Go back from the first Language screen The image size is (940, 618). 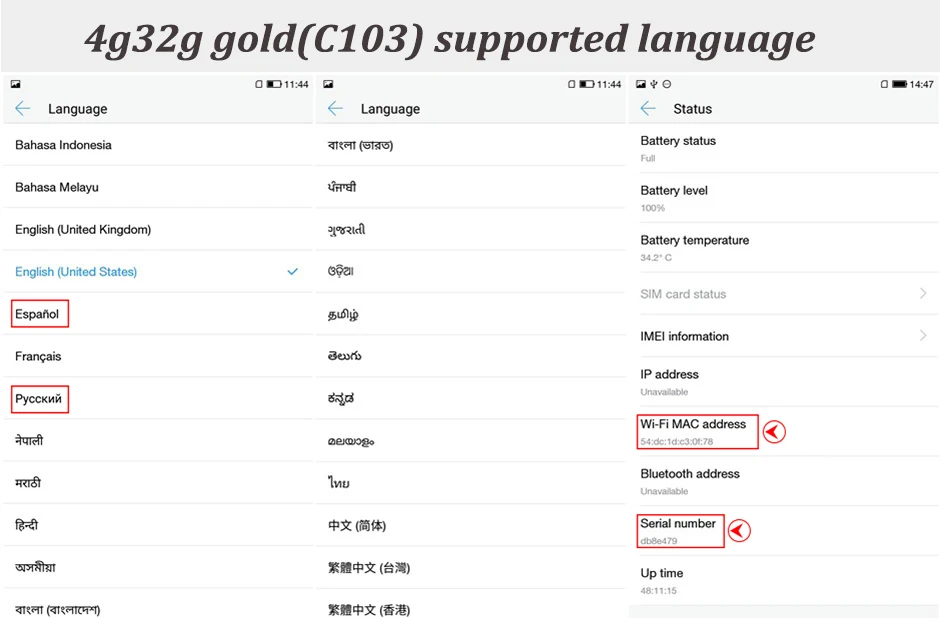(23, 108)
